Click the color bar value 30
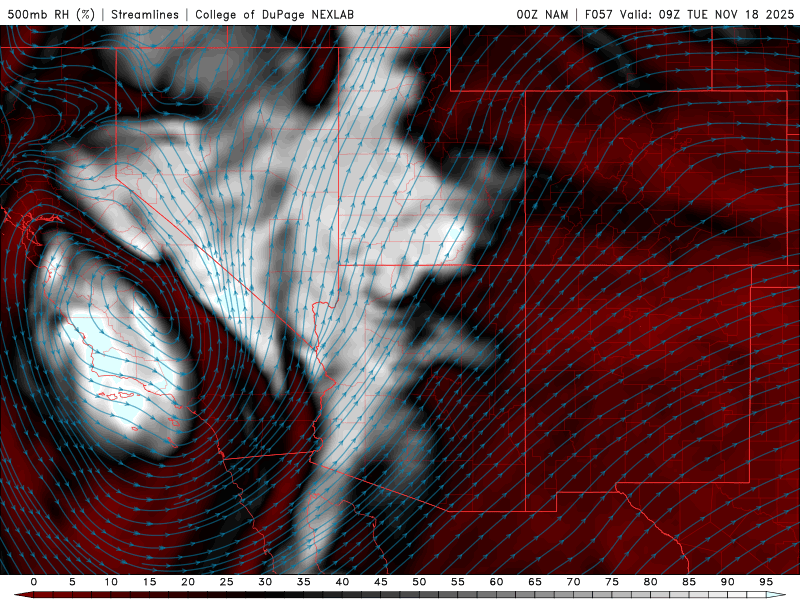Screen dimensions: 800x600 click(265, 582)
